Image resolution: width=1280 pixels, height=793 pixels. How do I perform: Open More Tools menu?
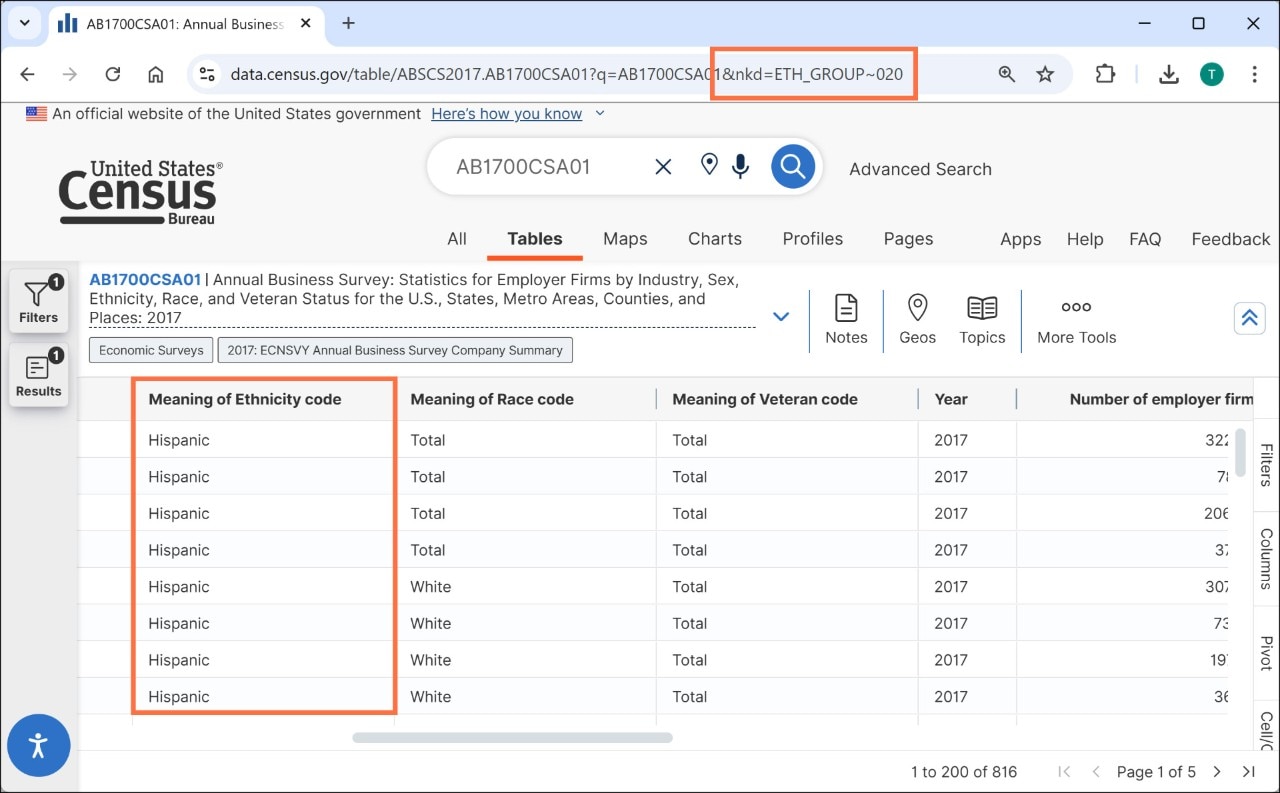[1076, 320]
